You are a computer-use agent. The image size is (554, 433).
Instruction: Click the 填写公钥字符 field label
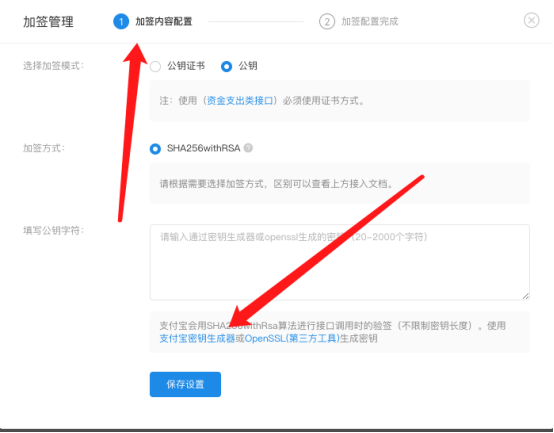(x=54, y=231)
